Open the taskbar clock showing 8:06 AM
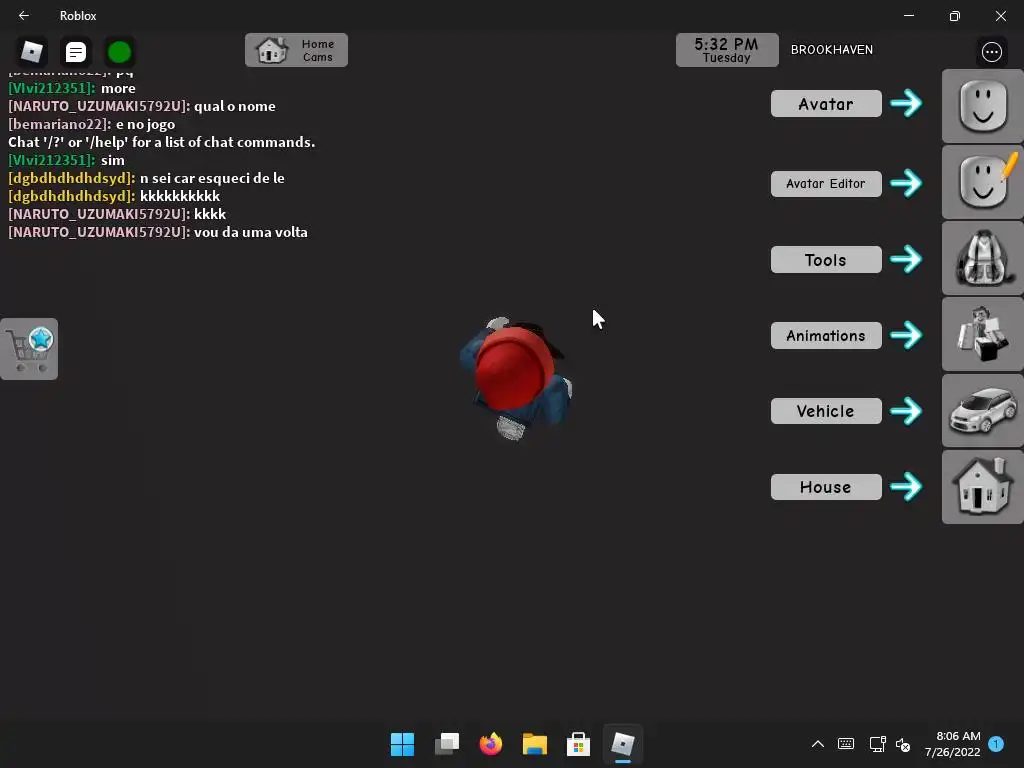This screenshot has height=768, width=1024. point(952,744)
